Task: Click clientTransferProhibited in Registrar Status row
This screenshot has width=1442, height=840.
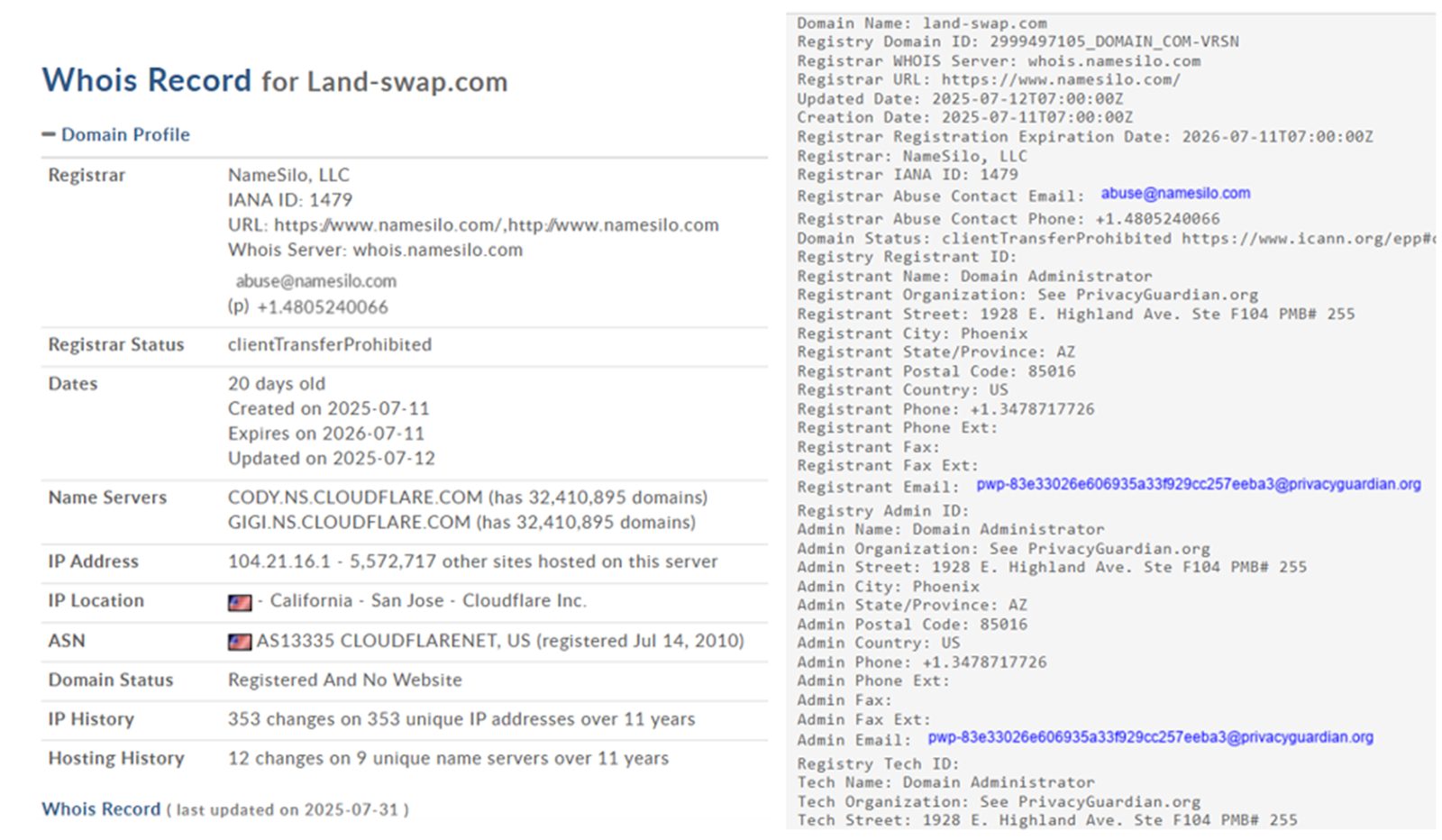Action: tap(330, 344)
